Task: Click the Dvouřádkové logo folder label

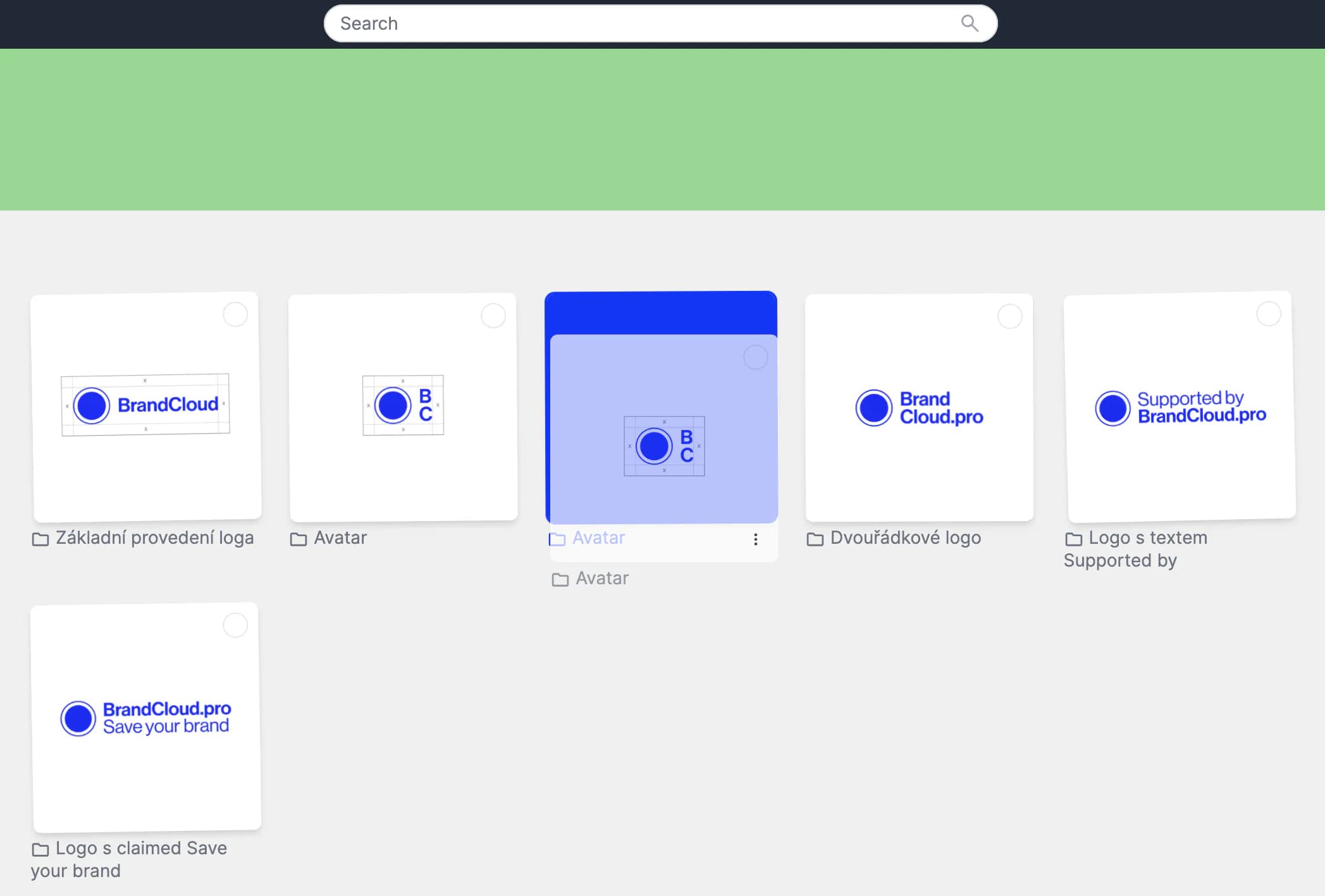Action: click(x=905, y=538)
